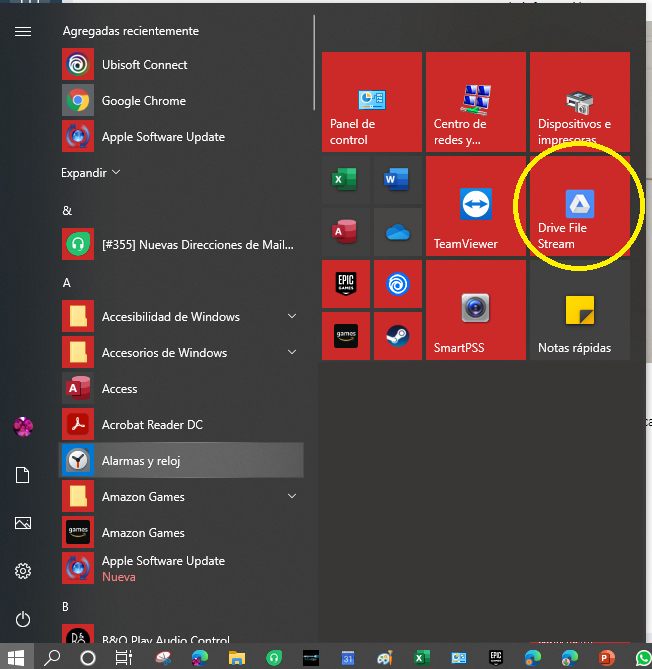Open green headphones app in taskbar

[x=274, y=657]
